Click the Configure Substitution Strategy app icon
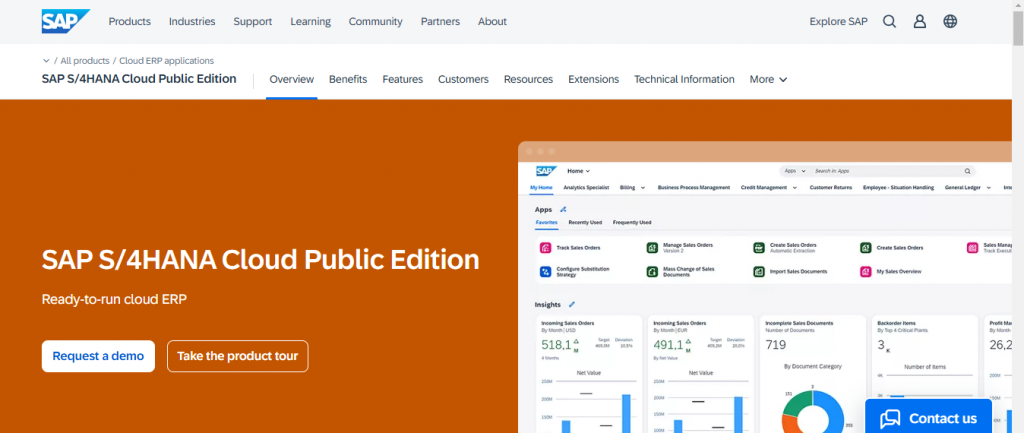The width and height of the screenshot is (1024, 433). [x=546, y=271]
